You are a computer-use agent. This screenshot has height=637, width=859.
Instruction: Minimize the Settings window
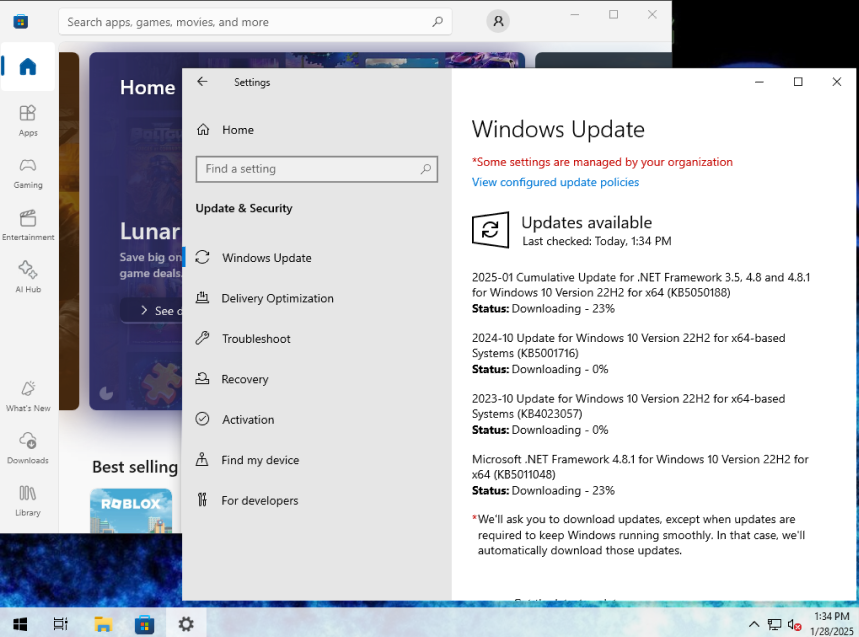(x=759, y=82)
